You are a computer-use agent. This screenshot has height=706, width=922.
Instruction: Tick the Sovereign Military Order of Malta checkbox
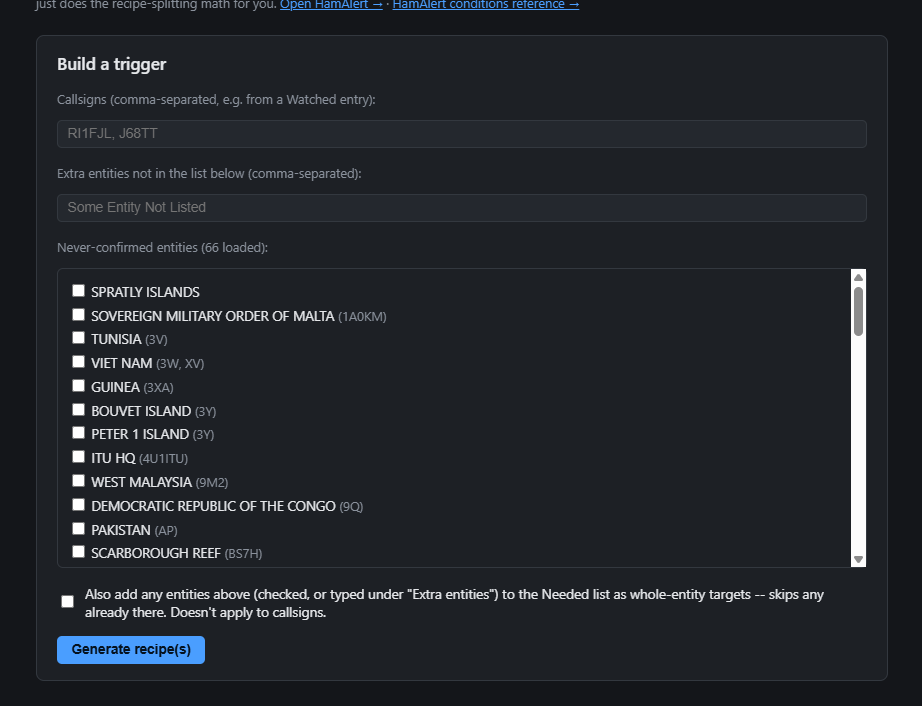pos(78,314)
